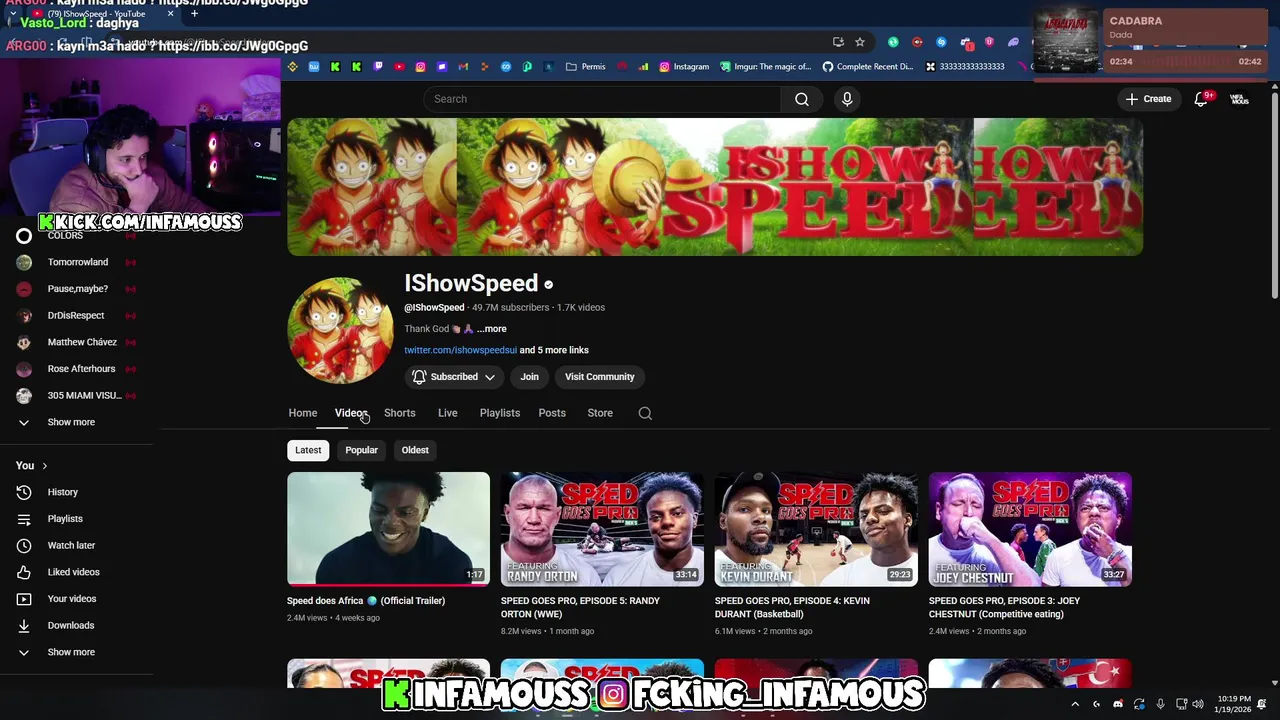Start voice search with microphone icon
Image resolution: width=1280 pixels, height=720 pixels.
847,99
